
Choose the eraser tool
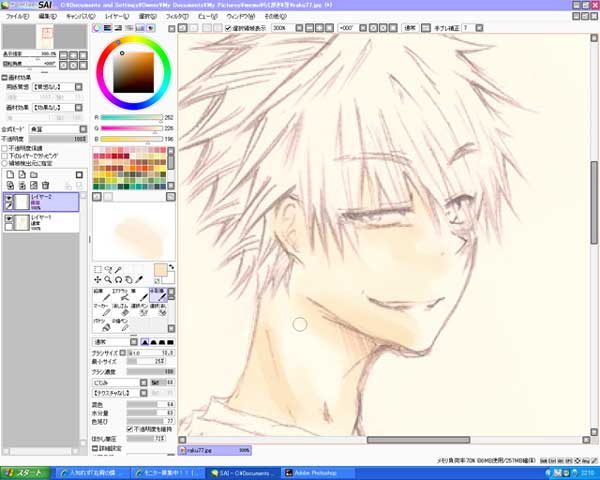point(121,310)
